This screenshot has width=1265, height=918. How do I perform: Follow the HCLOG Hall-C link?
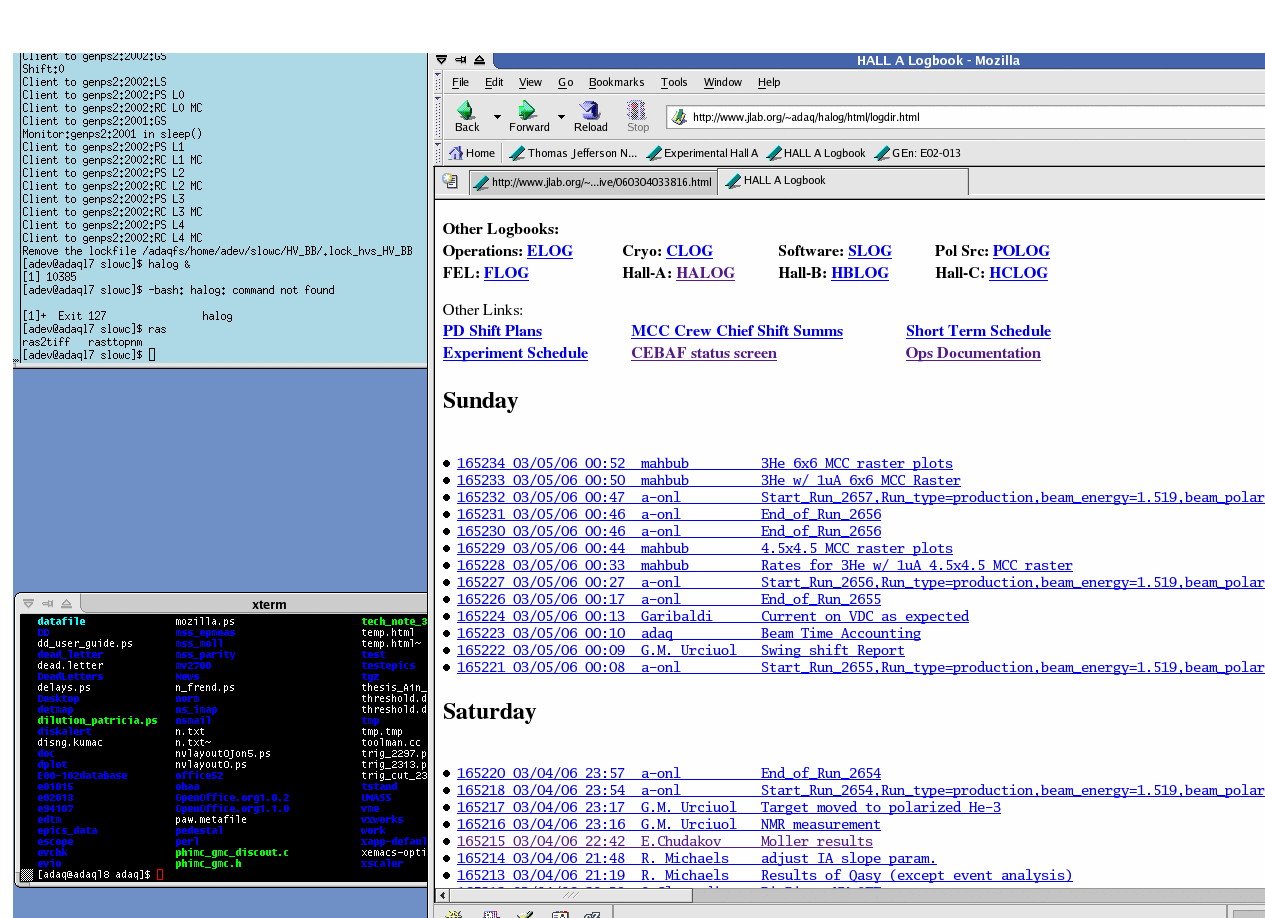click(1018, 273)
